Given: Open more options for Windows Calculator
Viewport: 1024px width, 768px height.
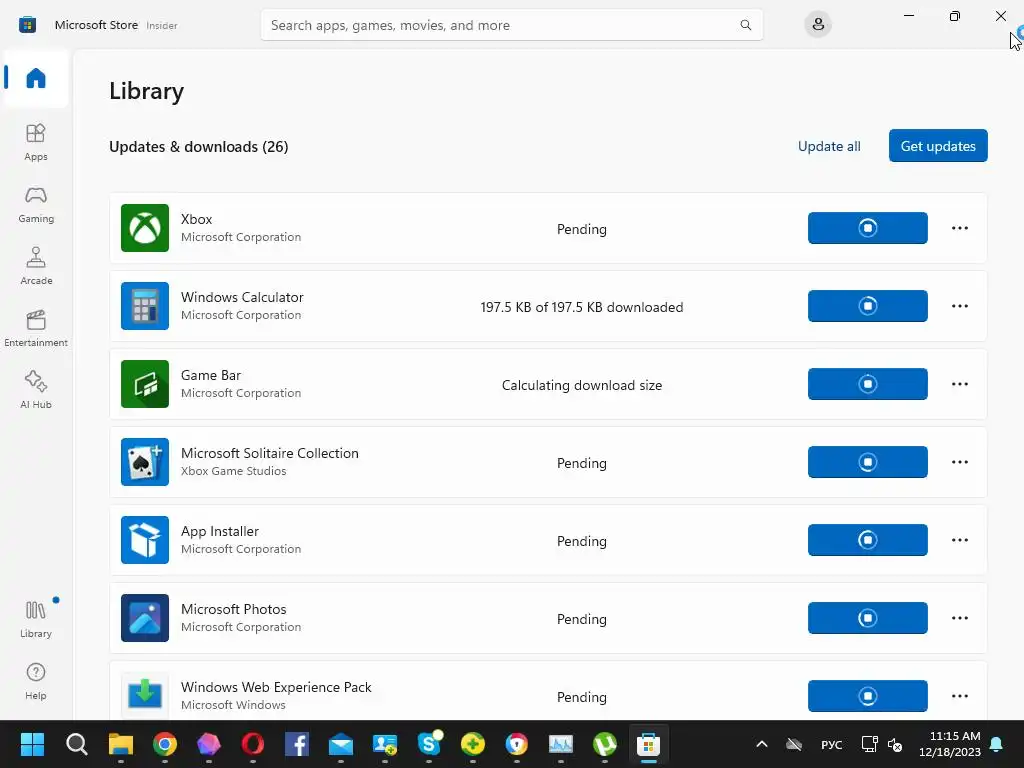Looking at the screenshot, I should click(959, 306).
